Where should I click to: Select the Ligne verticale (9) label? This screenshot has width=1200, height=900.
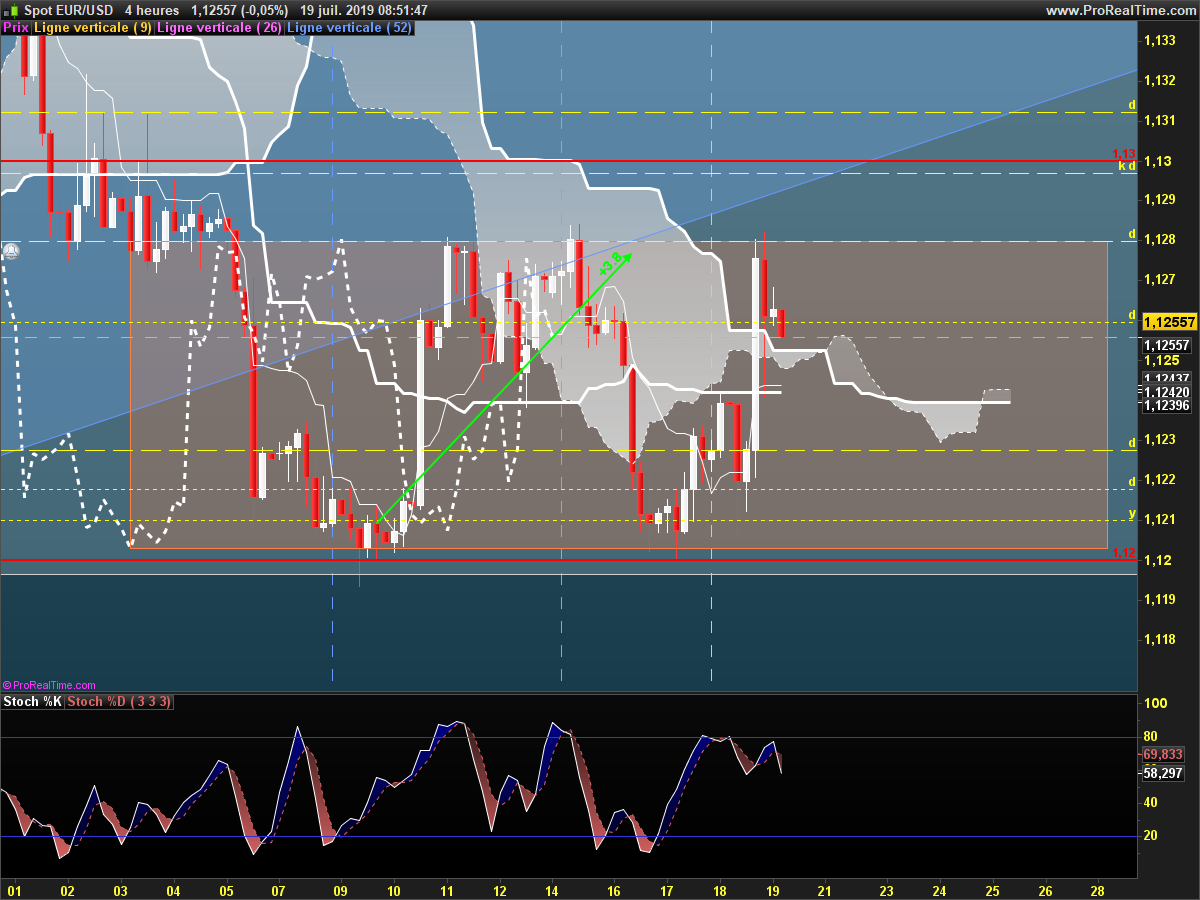pos(93,28)
